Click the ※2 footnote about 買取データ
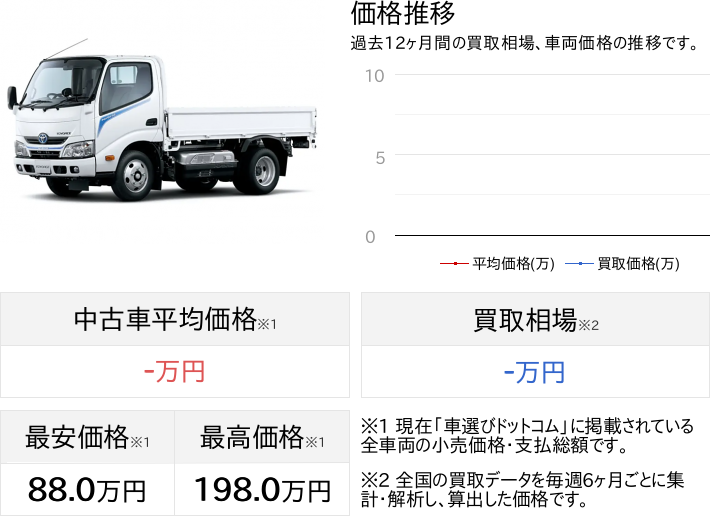The height and width of the screenshot is (516, 710). point(522,489)
